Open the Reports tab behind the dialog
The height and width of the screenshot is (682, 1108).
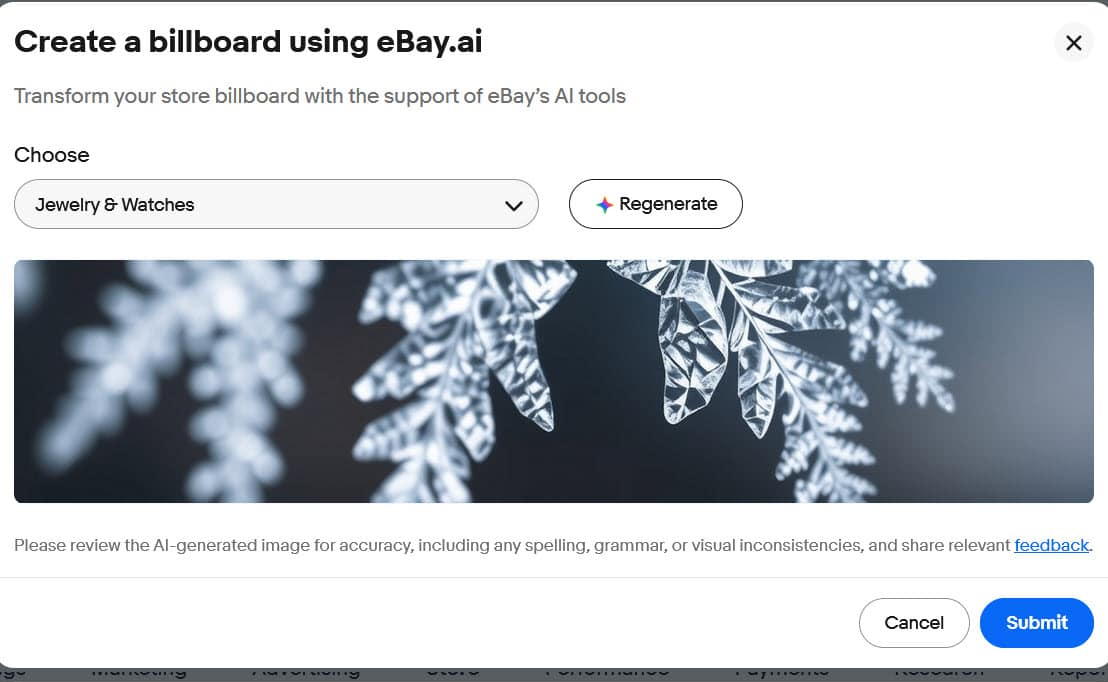pyautogui.click(x=1078, y=672)
